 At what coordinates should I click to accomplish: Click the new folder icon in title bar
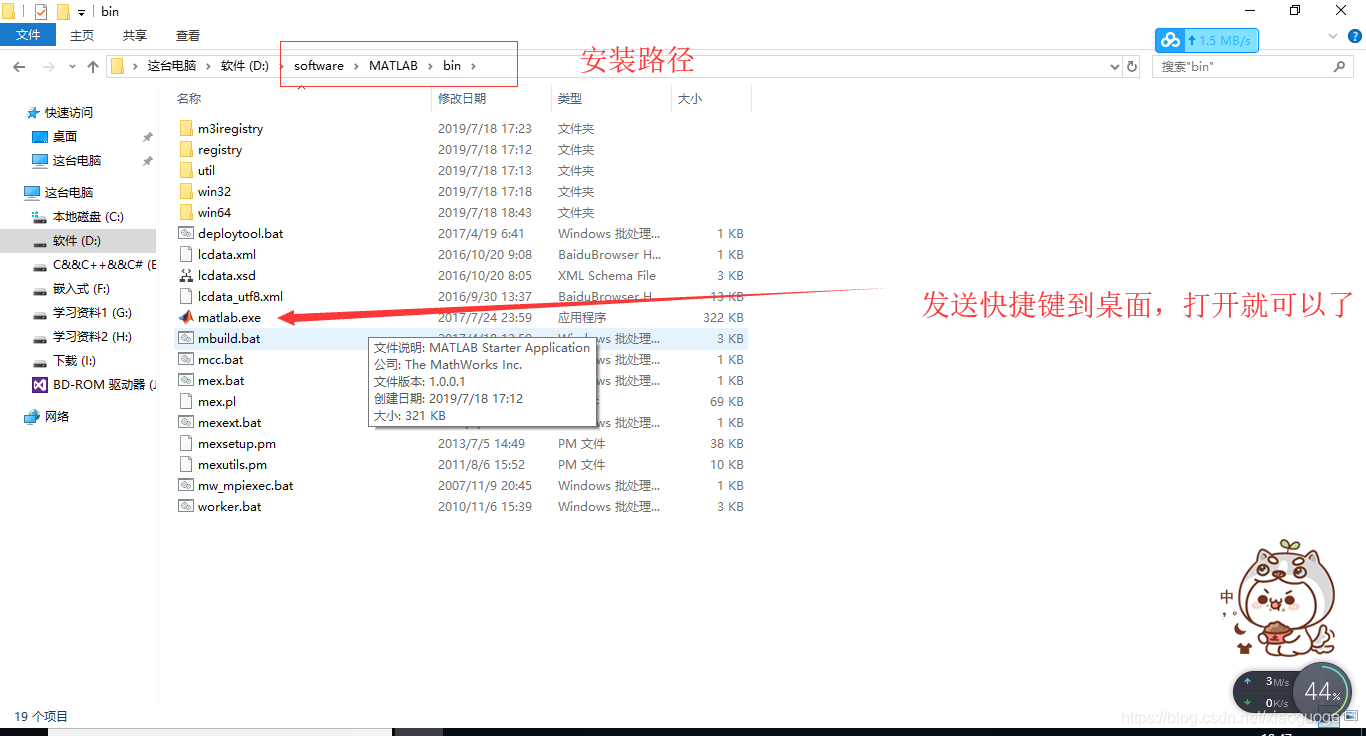[x=63, y=12]
